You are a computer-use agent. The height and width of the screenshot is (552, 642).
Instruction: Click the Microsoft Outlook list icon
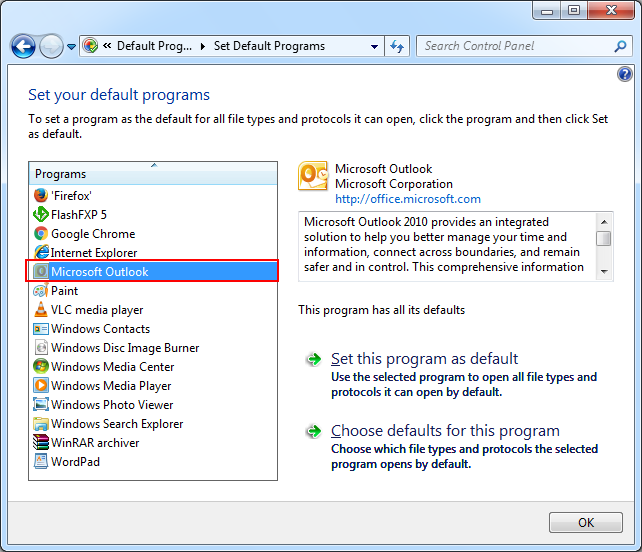[41, 271]
